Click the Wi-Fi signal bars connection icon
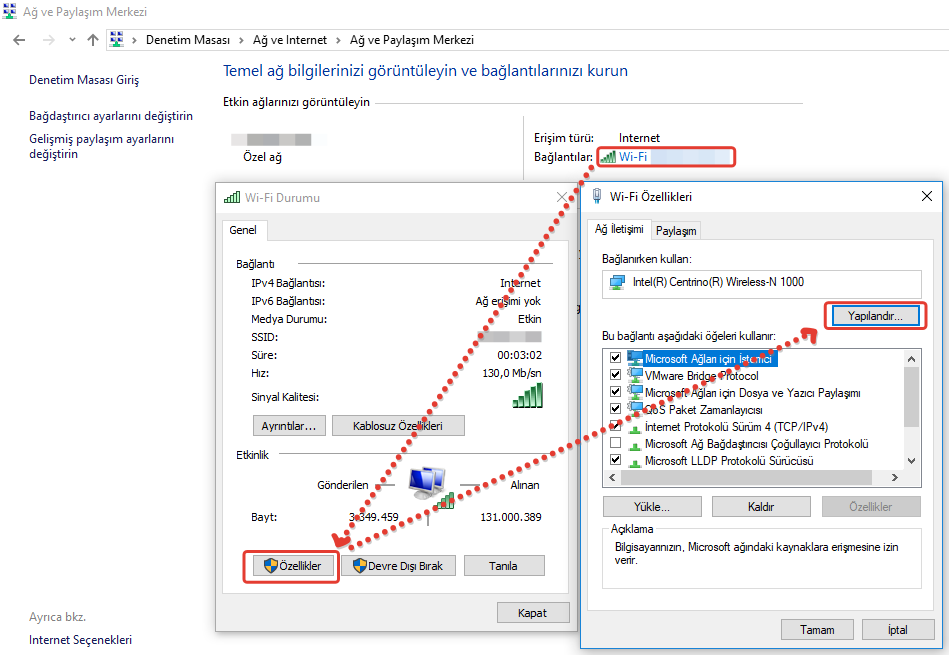949x655 pixels. click(608, 157)
